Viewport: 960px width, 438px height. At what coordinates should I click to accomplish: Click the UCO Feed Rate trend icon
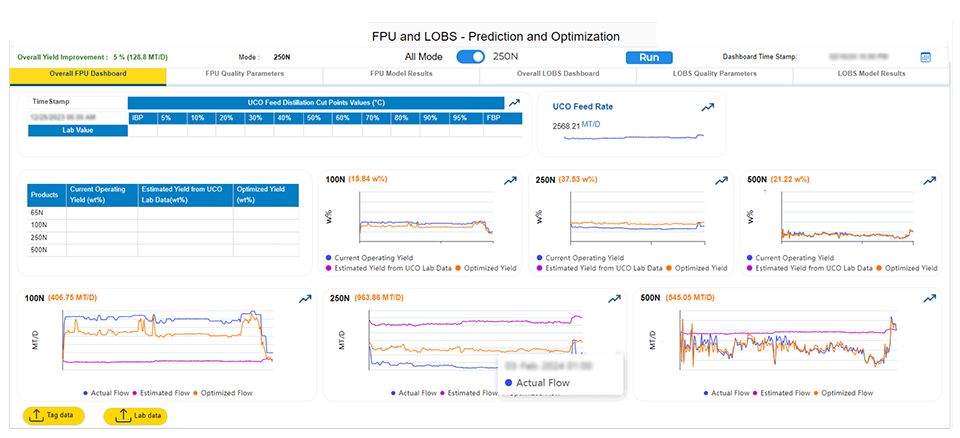pos(708,107)
